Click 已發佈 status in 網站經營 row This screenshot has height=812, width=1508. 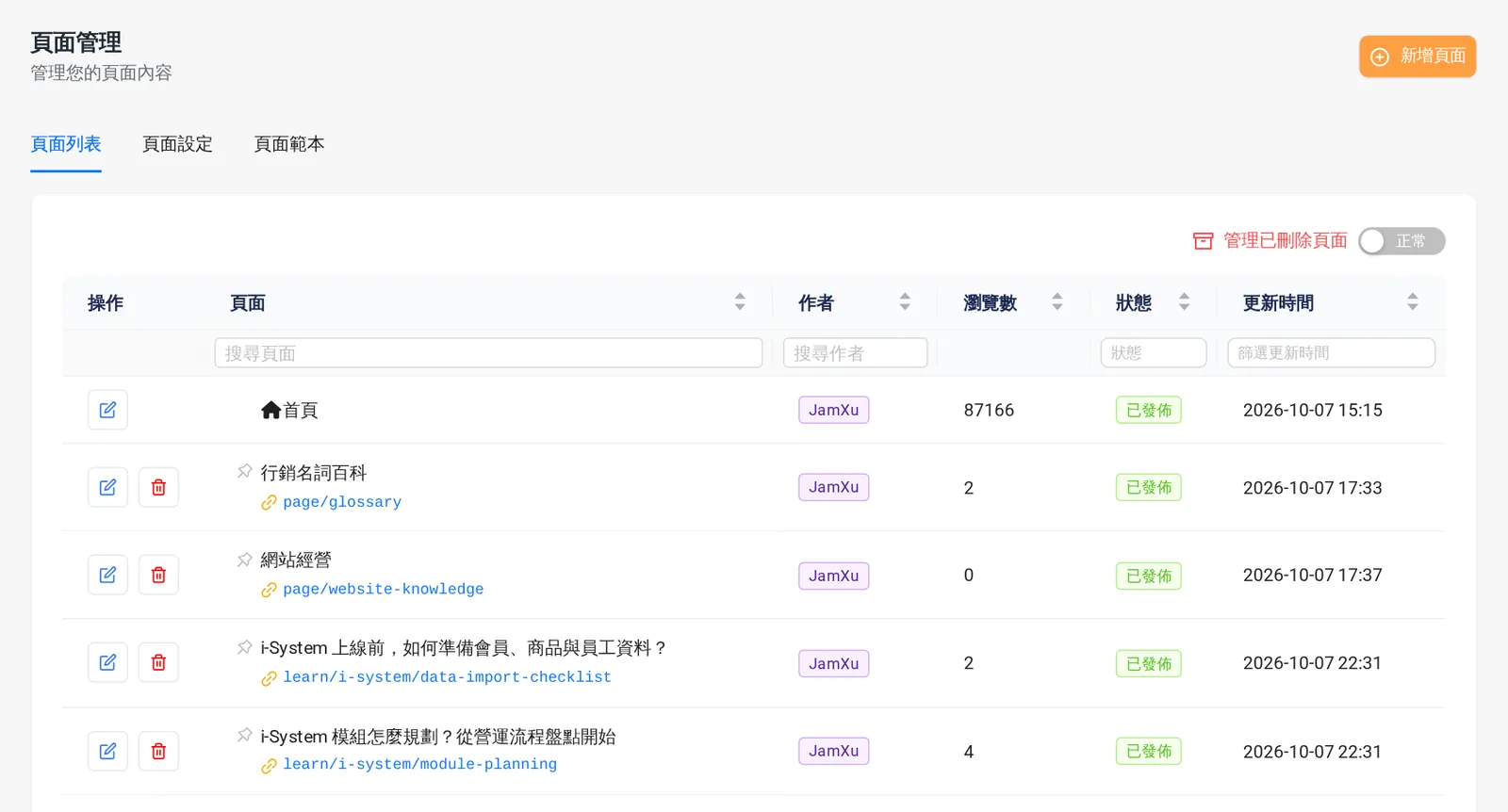coord(1149,576)
